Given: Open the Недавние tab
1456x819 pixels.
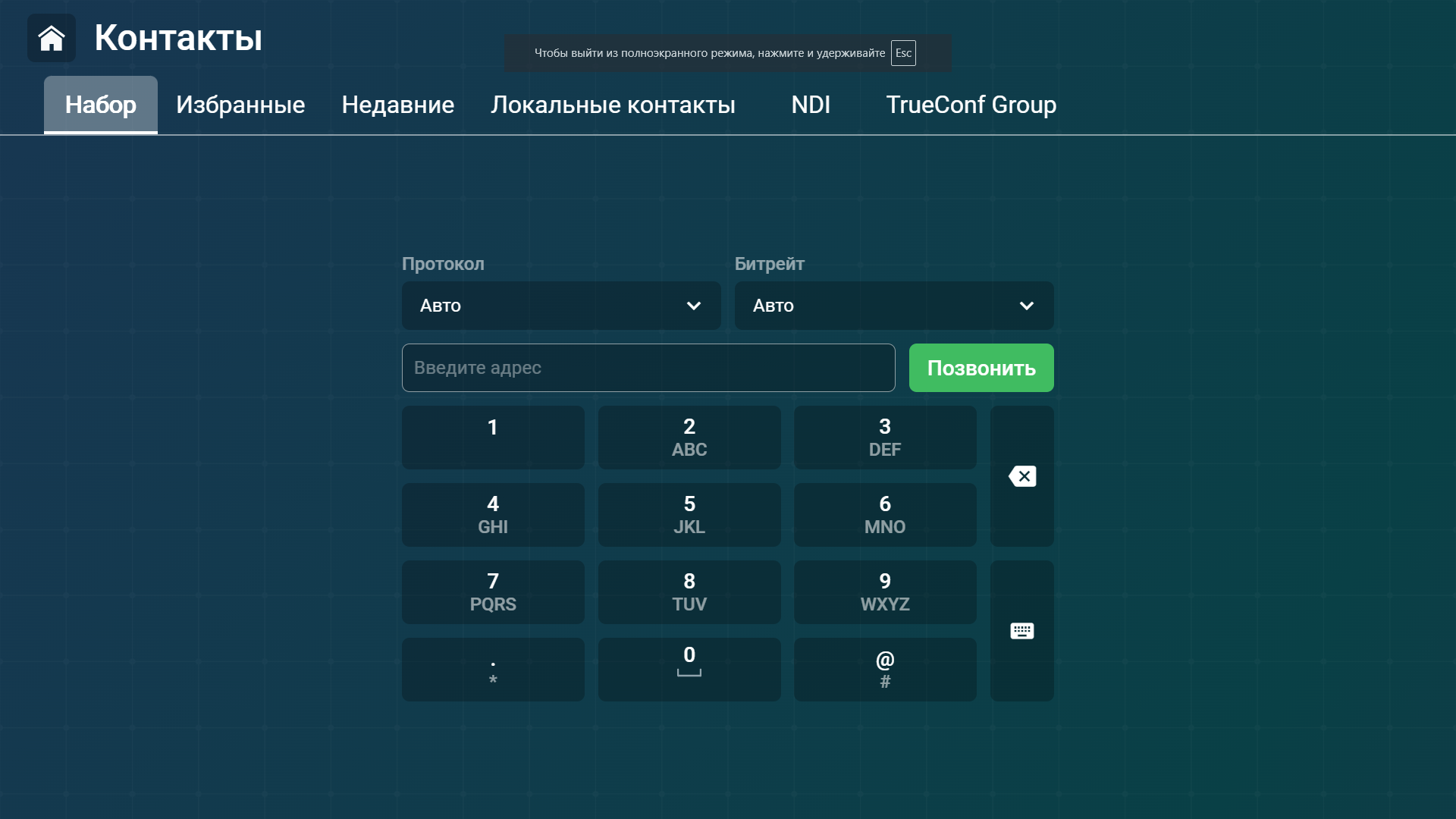Looking at the screenshot, I should pyautogui.click(x=398, y=105).
